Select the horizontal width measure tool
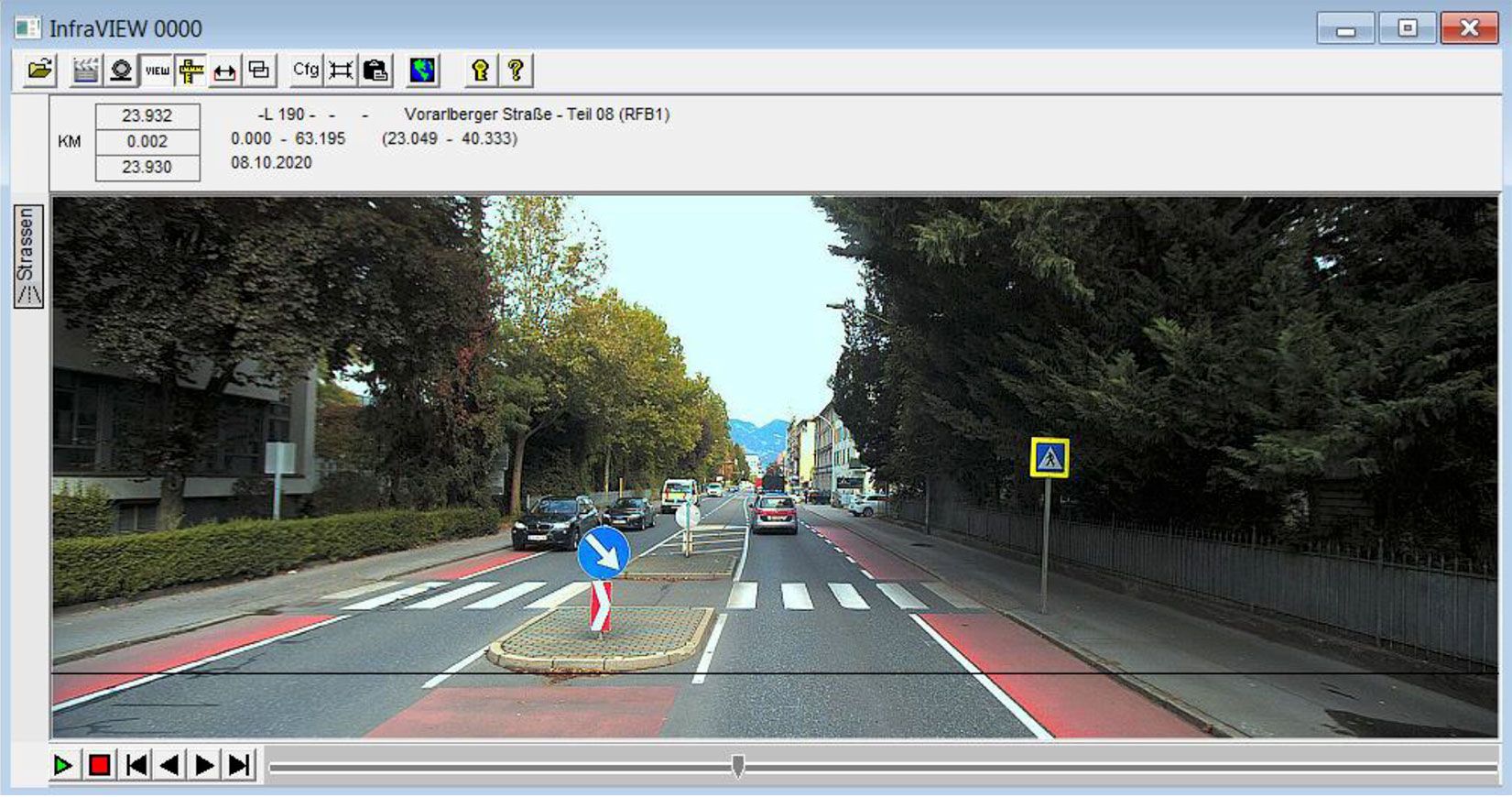The image size is (1512, 797). 224,71
